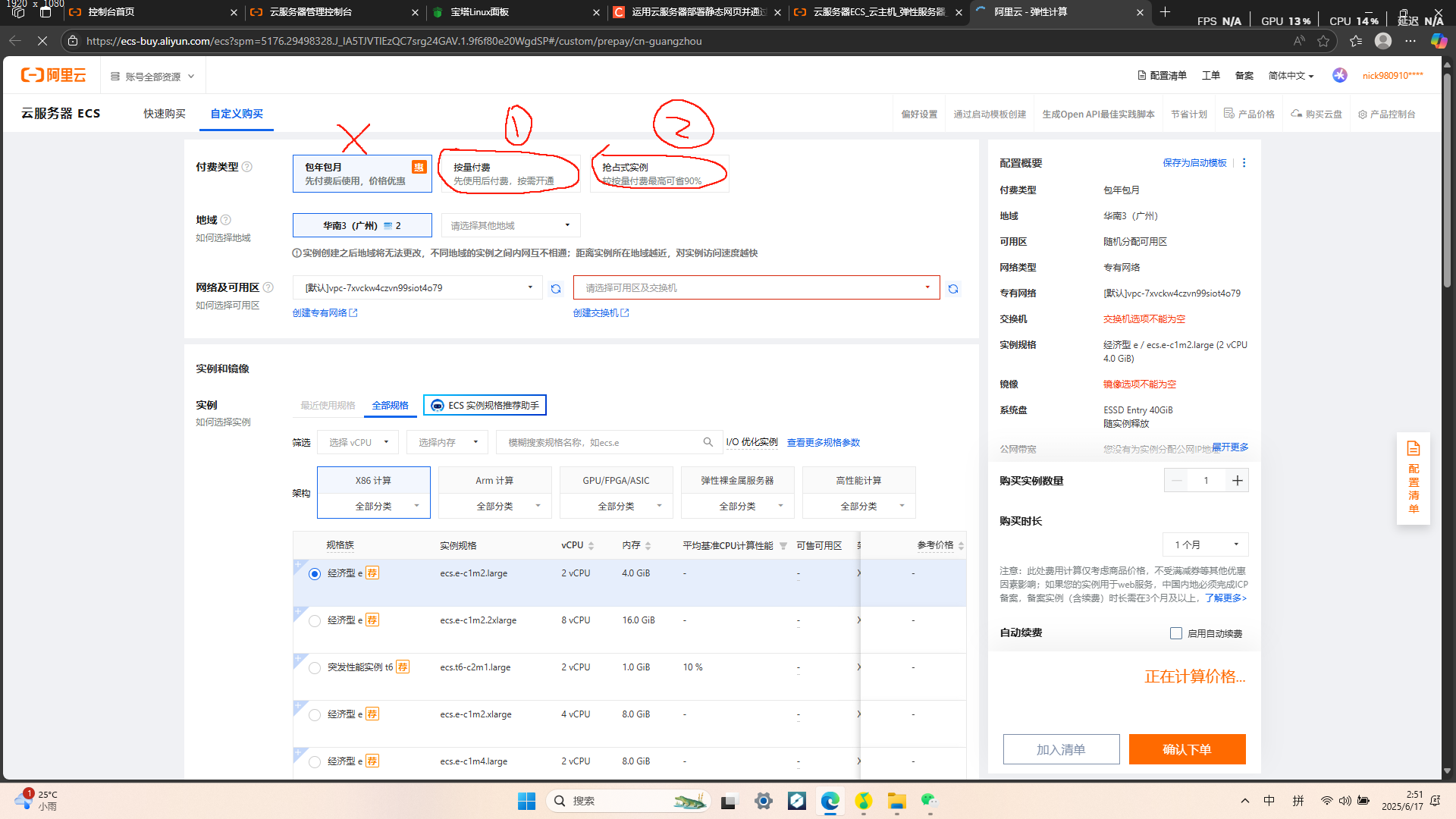Open network and zone help icon
Image resolution: width=1456 pixels, height=819 pixels.
click(x=268, y=287)
